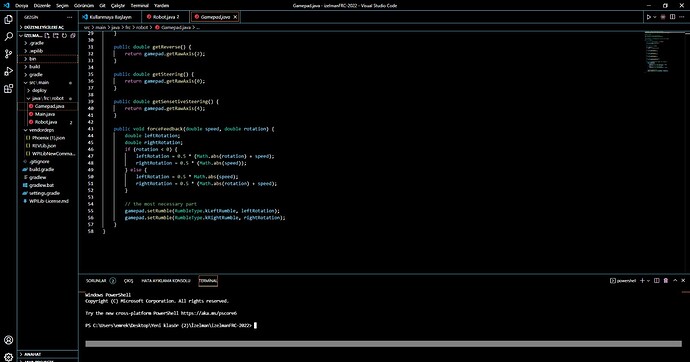This screenshot has height=362, width=690.
Task: Switch to the Kullanmaya Başlayın tab
Action: pos(110,17)
